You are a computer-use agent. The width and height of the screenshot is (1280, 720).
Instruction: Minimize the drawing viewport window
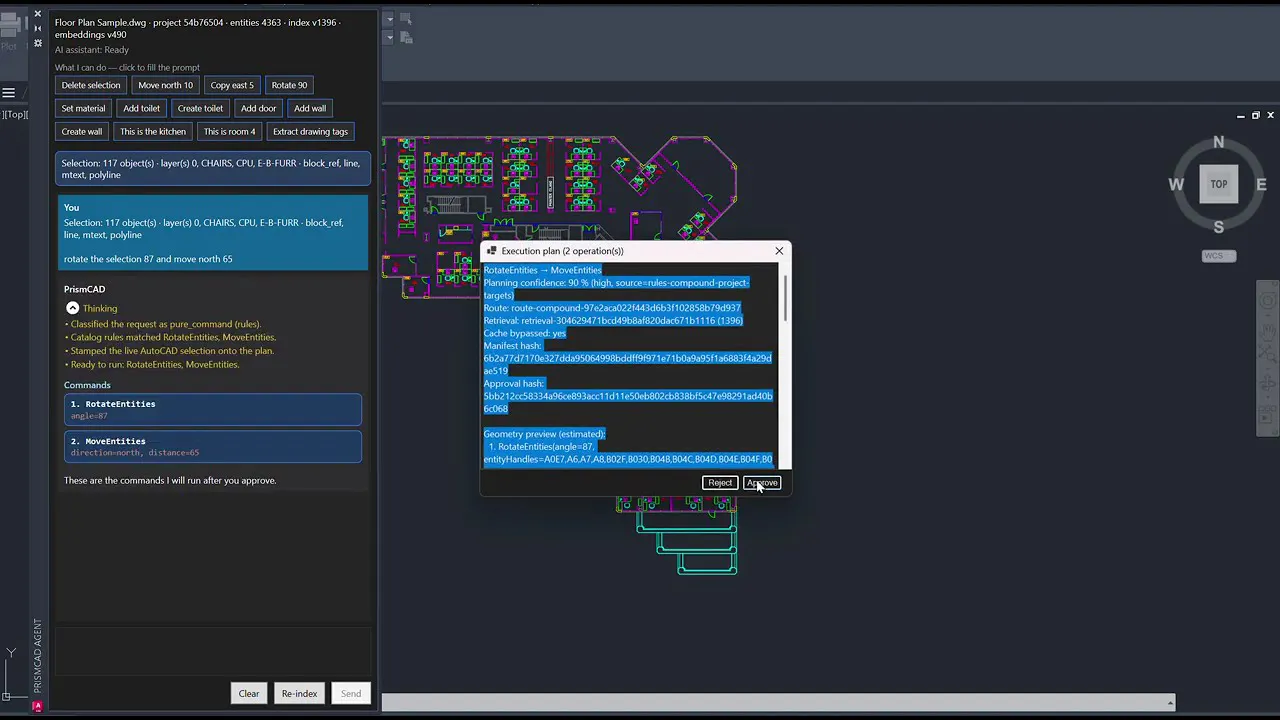pyautogui.click(x=1241, y=116)
